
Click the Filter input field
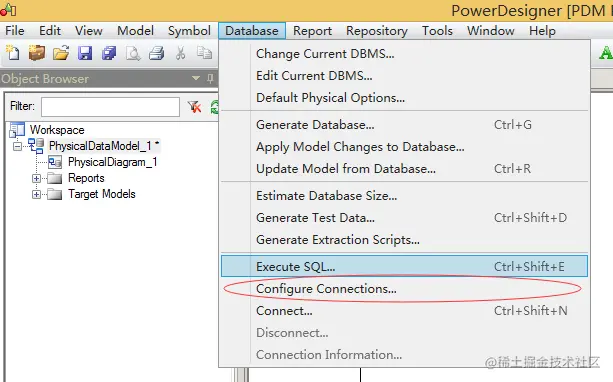pos(110,107)
